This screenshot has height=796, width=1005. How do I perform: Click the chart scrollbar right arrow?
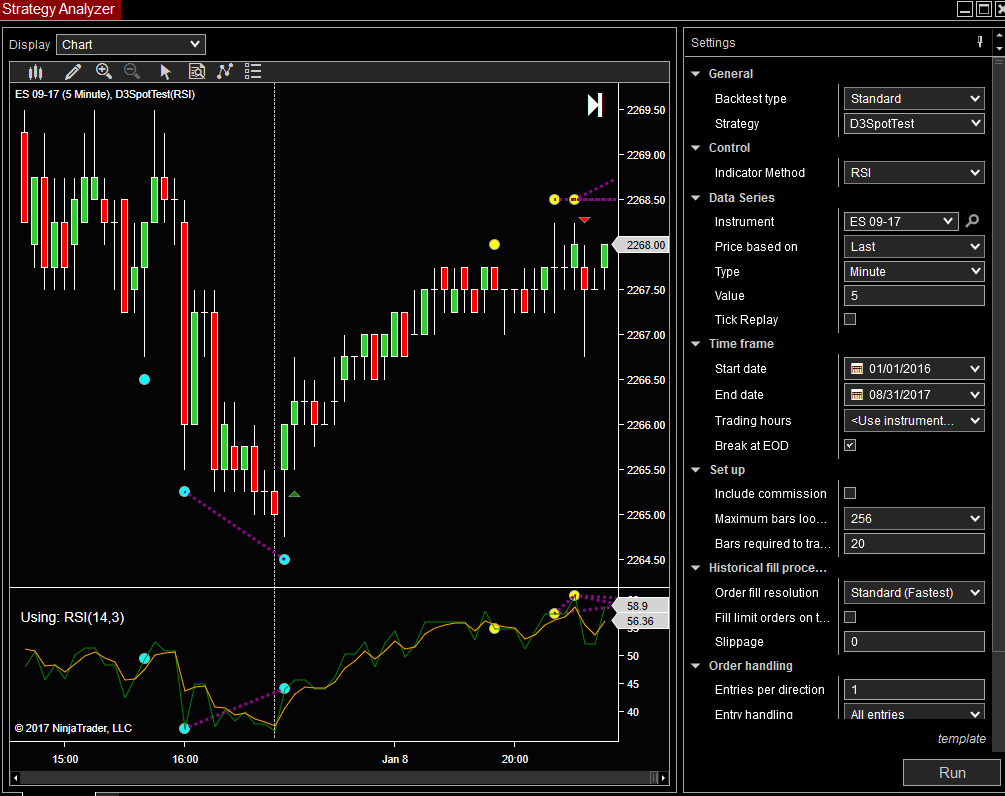tap(663, 778)
